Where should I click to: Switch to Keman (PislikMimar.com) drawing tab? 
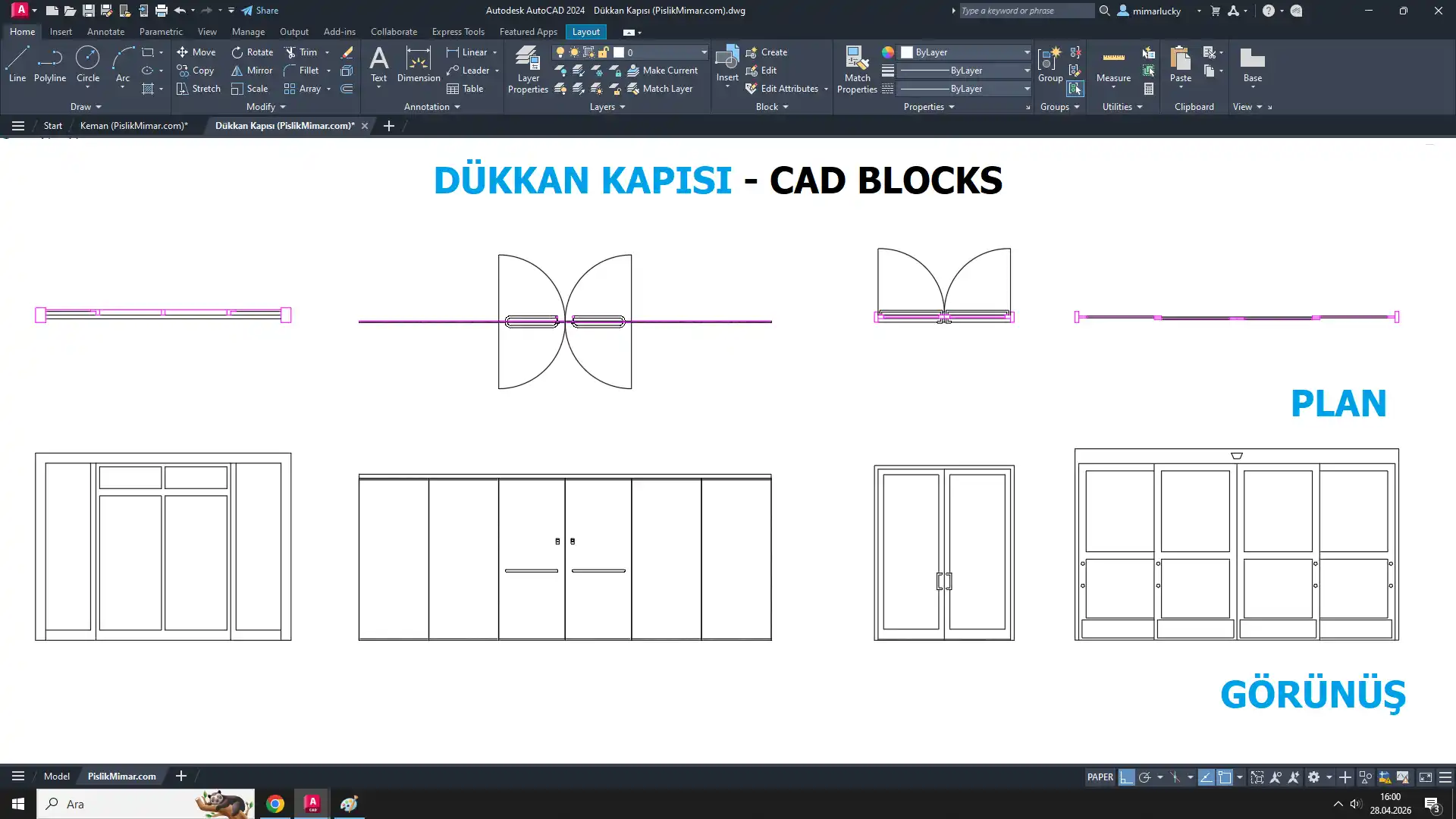pyautogui.click(x=134, y=126)
